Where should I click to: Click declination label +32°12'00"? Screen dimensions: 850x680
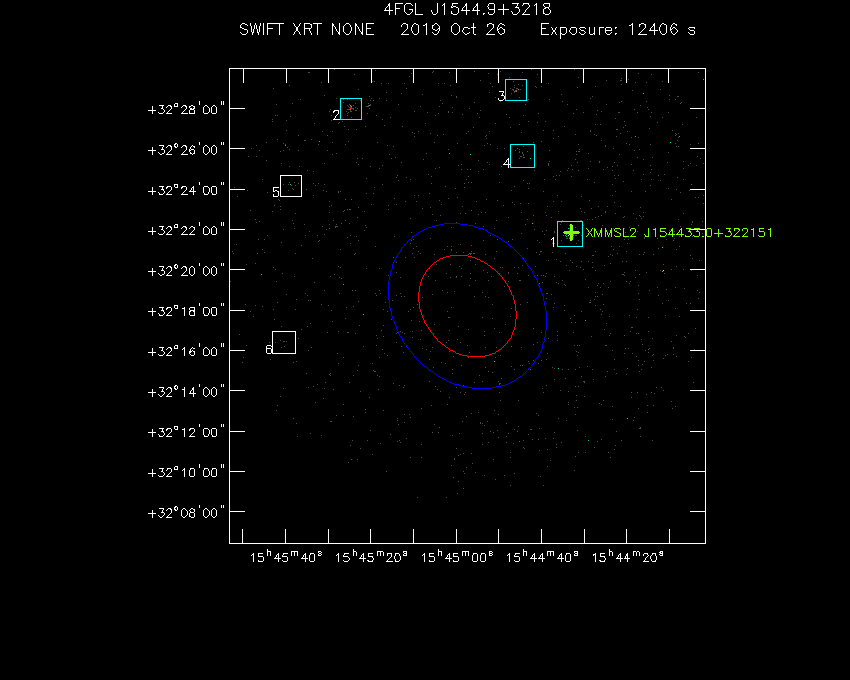(186, 432)
